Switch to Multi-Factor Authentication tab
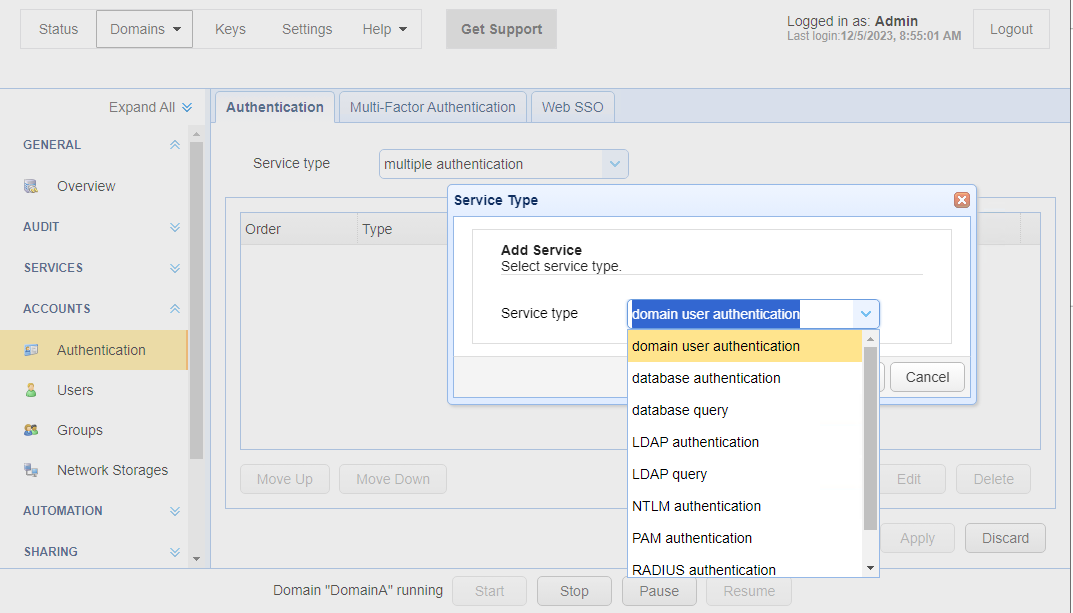Viewport: 1073px width, 613px height. (432, 107)
